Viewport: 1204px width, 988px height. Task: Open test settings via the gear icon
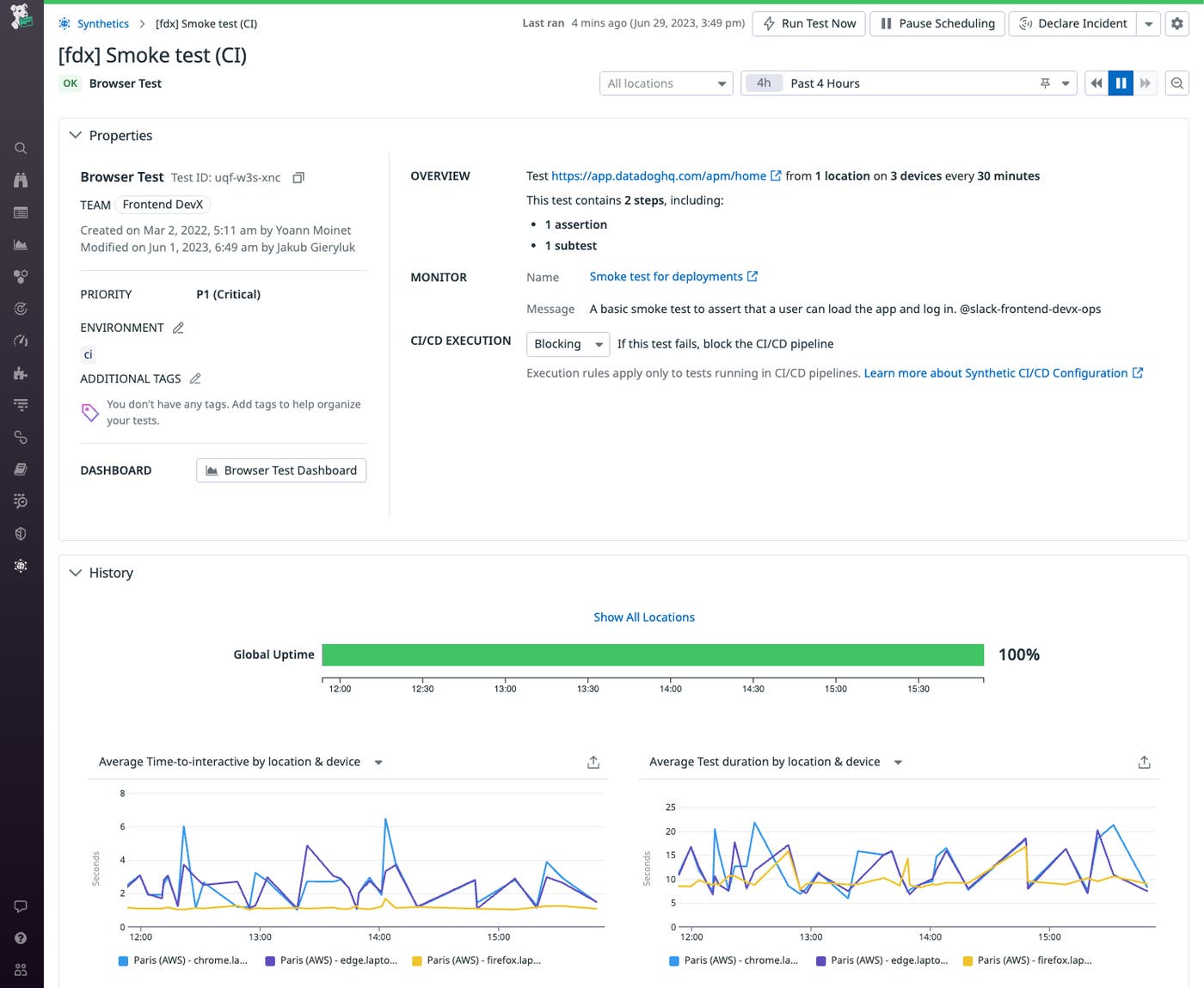[x=1176, y=23]
